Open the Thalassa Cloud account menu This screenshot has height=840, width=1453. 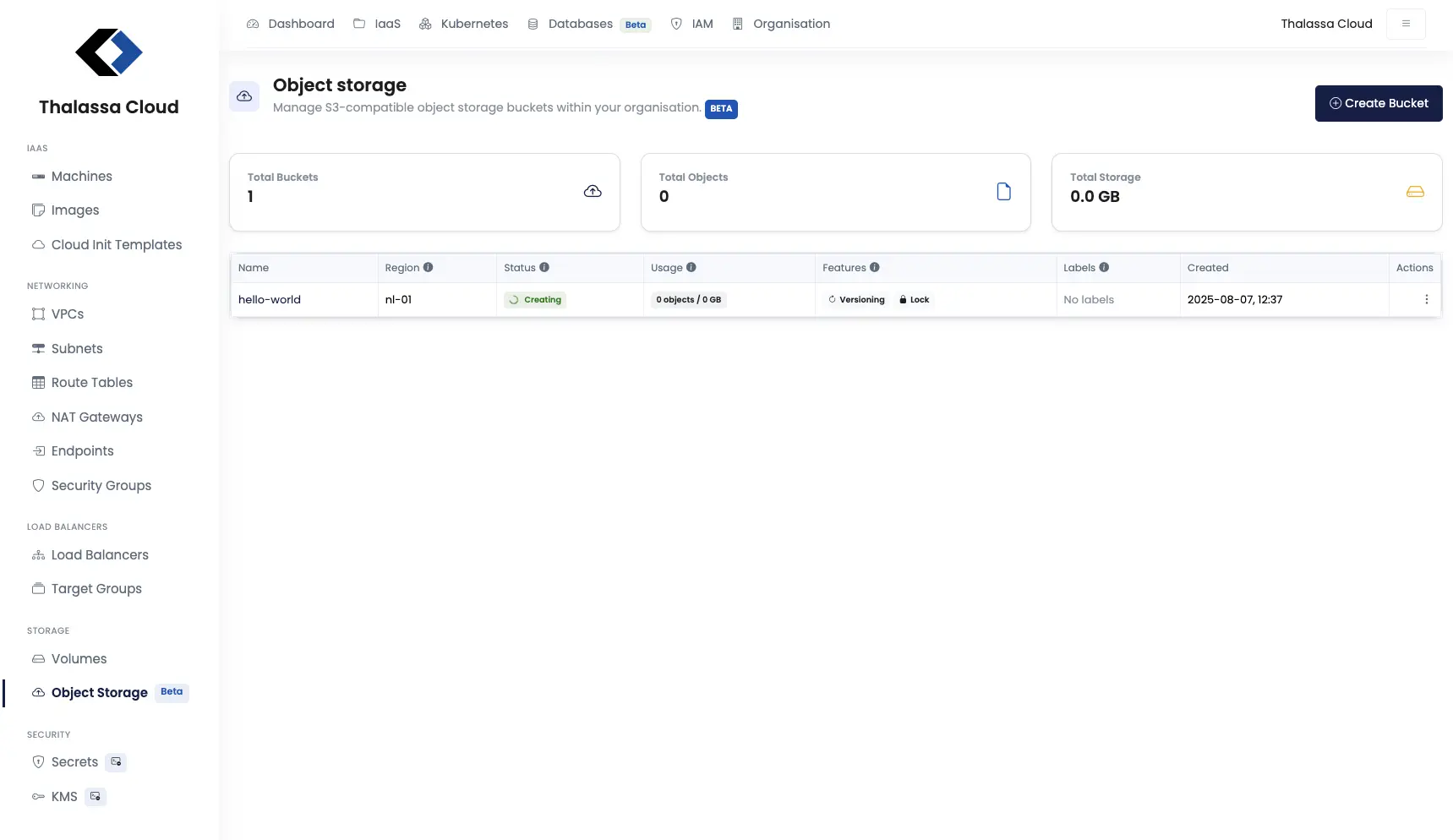pos(1326,24)
